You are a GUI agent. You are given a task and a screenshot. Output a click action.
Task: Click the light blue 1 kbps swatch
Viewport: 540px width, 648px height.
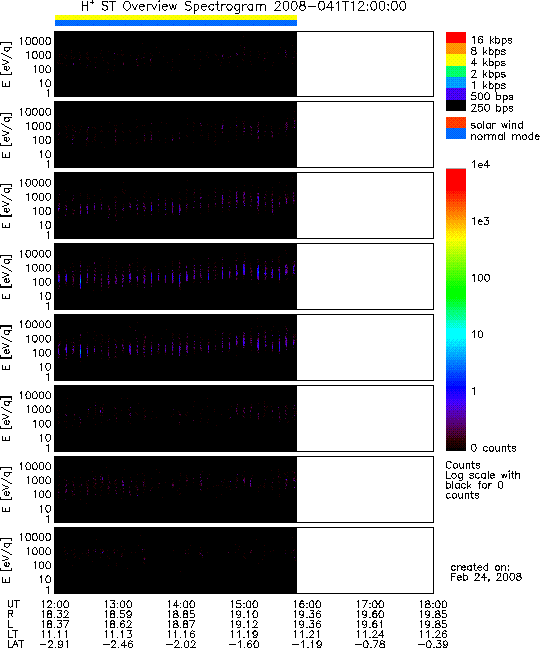coord(456,83)
